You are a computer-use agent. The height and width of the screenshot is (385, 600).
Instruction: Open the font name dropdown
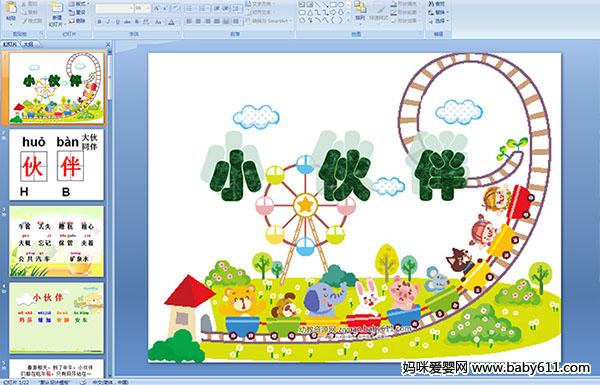point(131,8)
